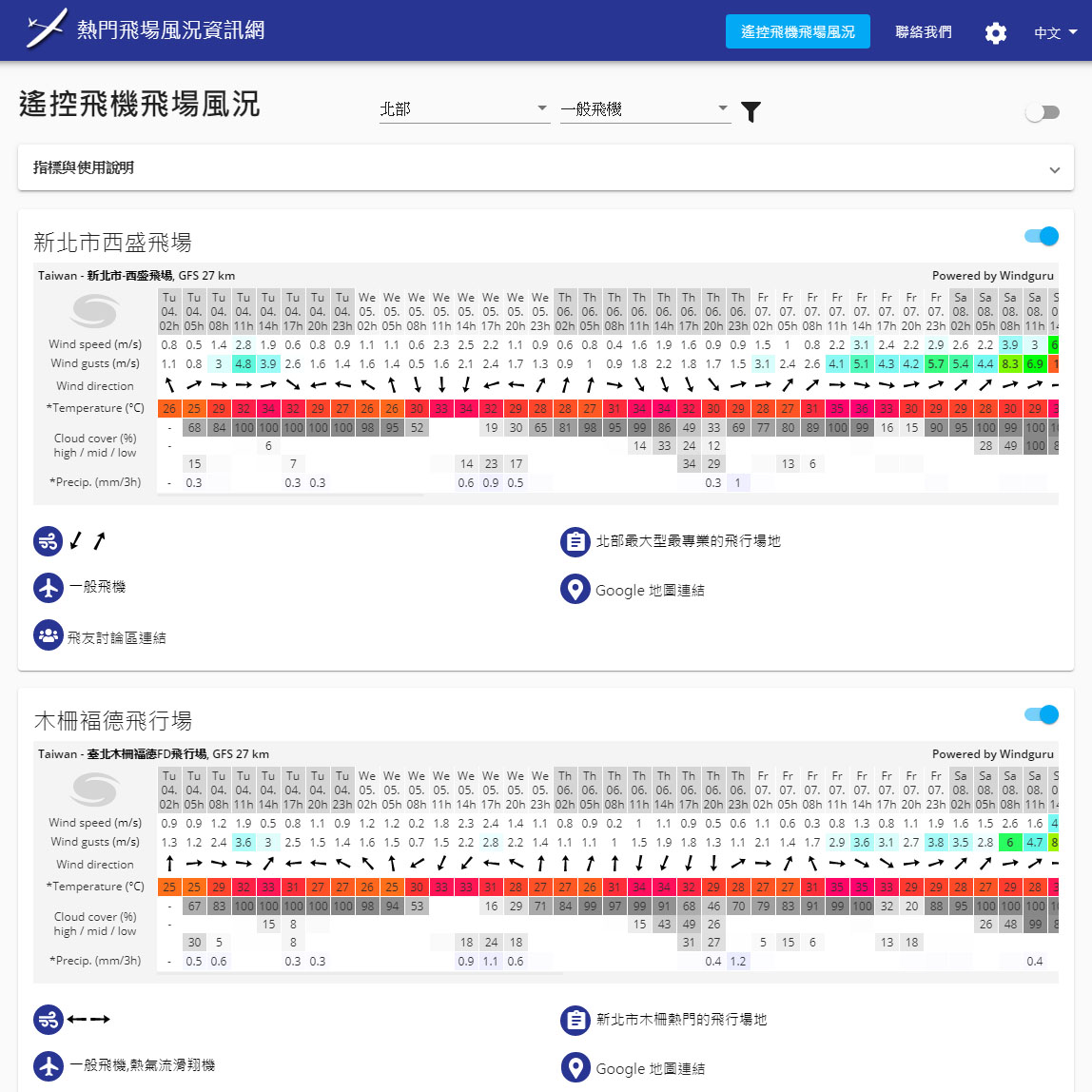Open the 中文 language menu
Screen dimensions: 1092x1092
point(1055,32)
